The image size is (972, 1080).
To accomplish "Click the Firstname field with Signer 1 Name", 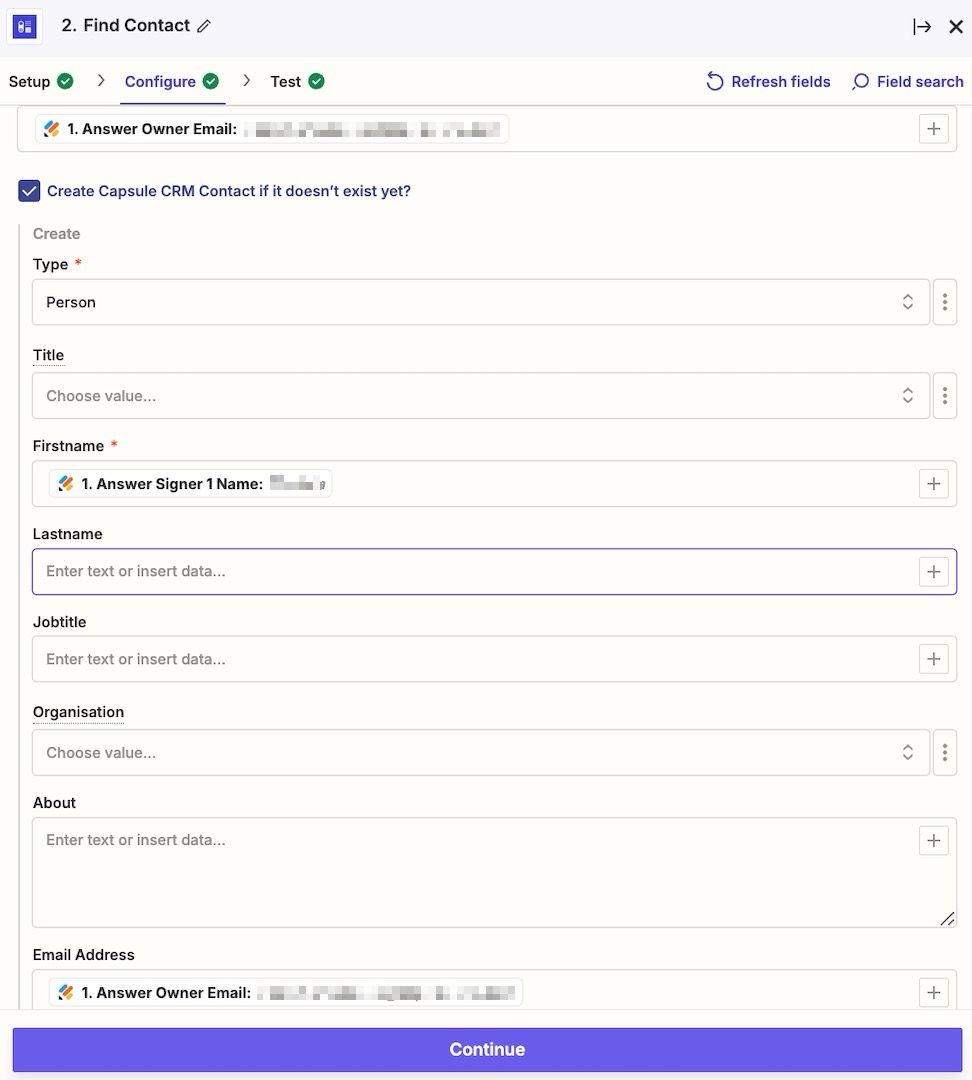I will click(x=494, y=484).
